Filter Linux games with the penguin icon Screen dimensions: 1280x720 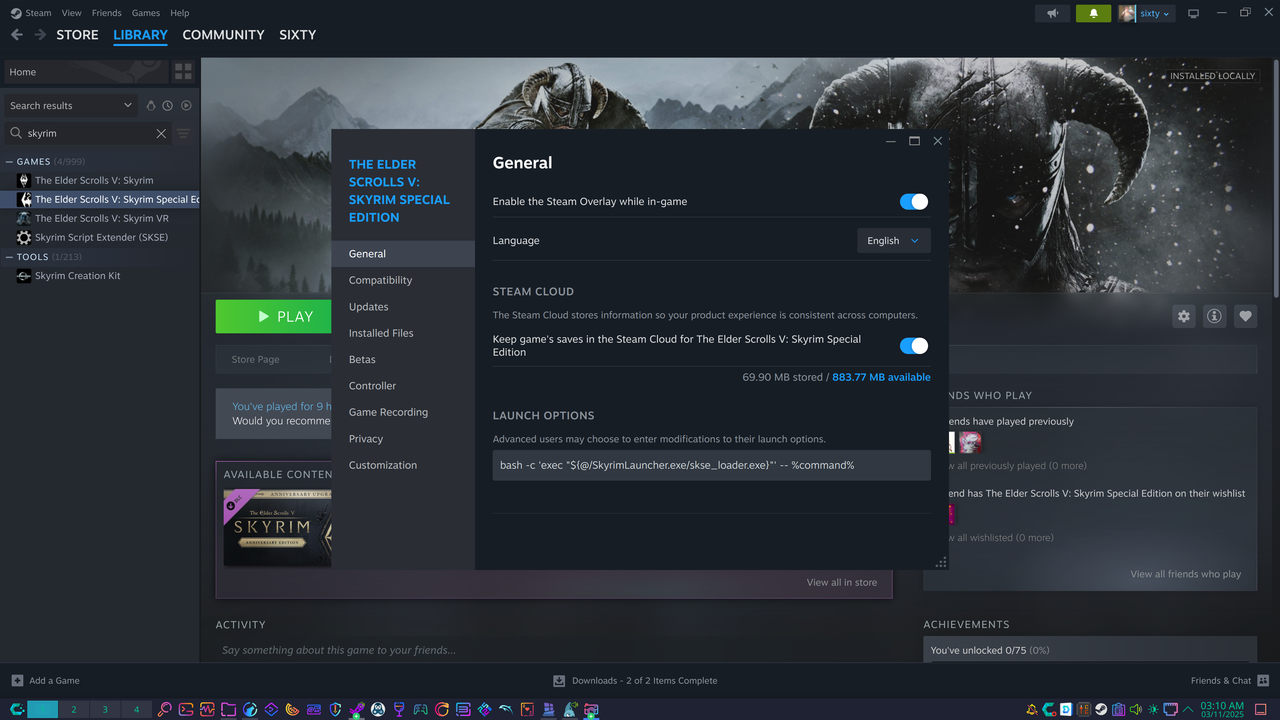pyautogui.click(x=149, y=105)
